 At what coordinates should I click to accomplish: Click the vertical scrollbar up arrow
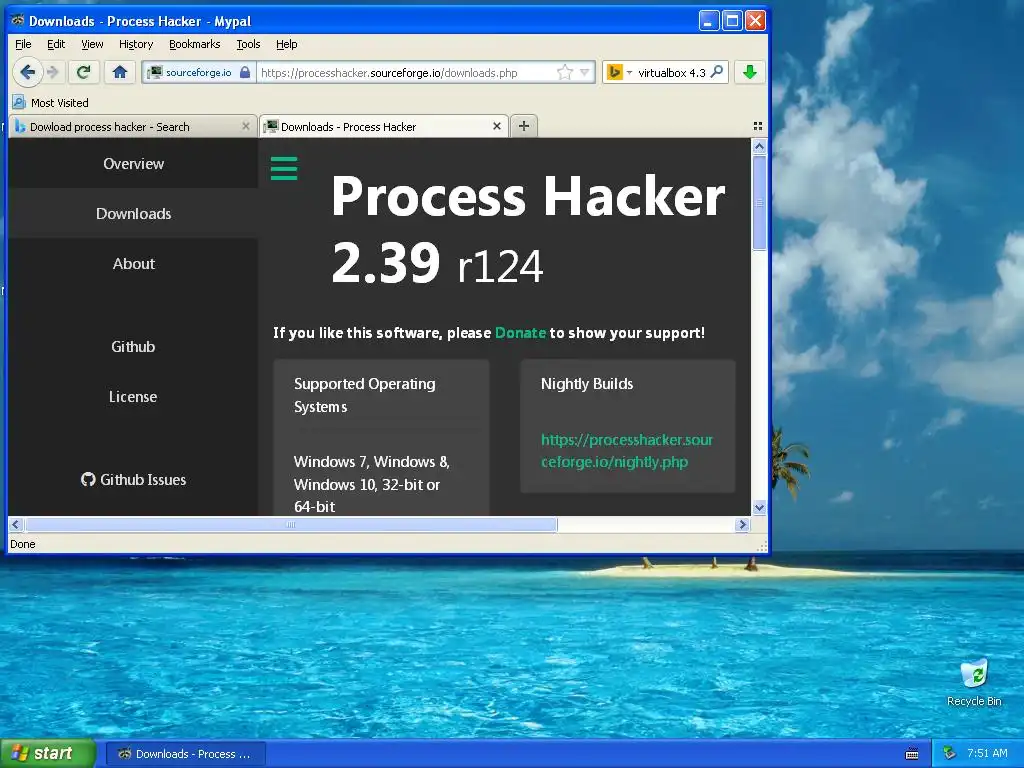click(x=759, y=146)
